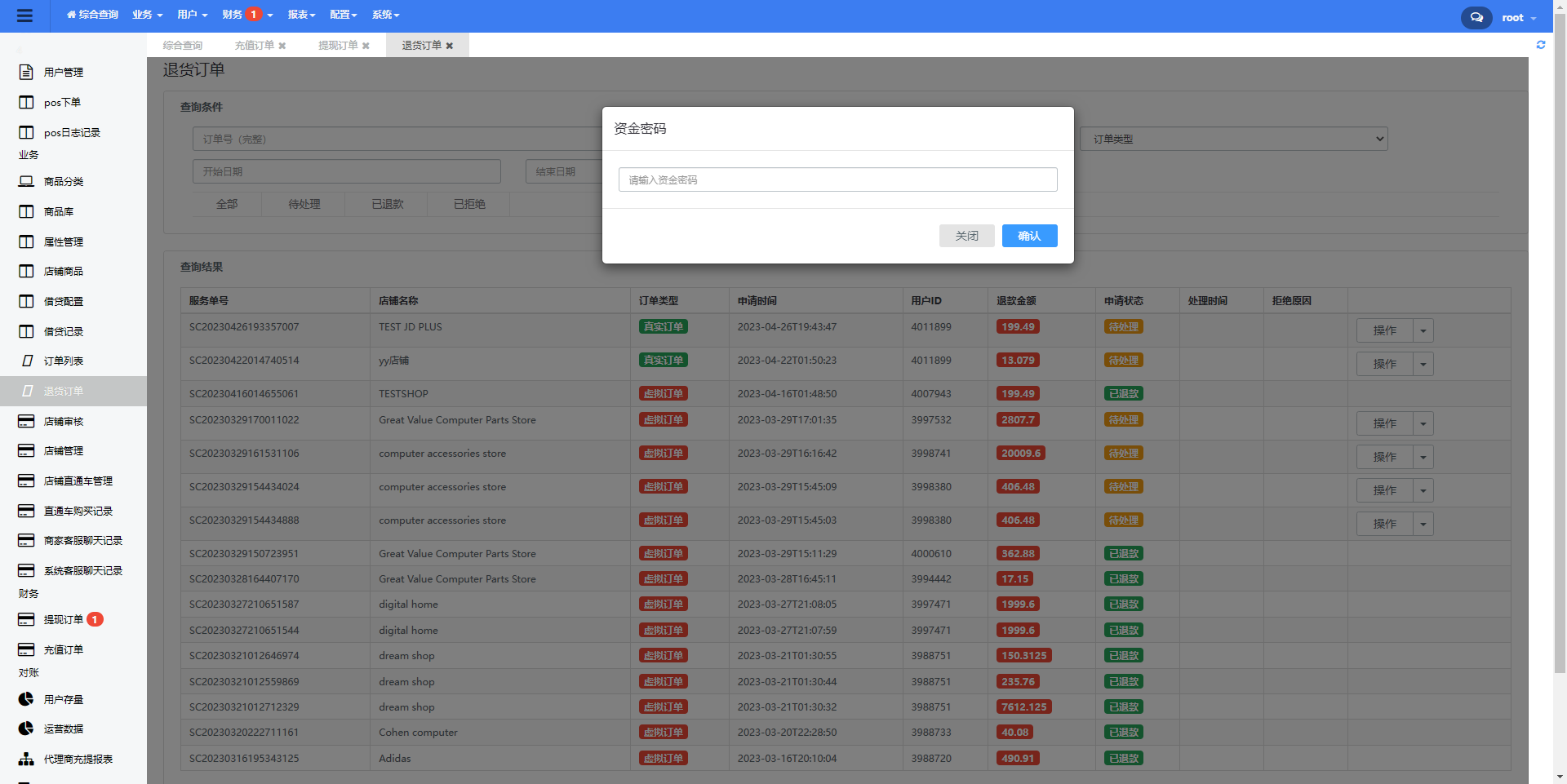Open pos下单 in the sidebar

[62, 102]
